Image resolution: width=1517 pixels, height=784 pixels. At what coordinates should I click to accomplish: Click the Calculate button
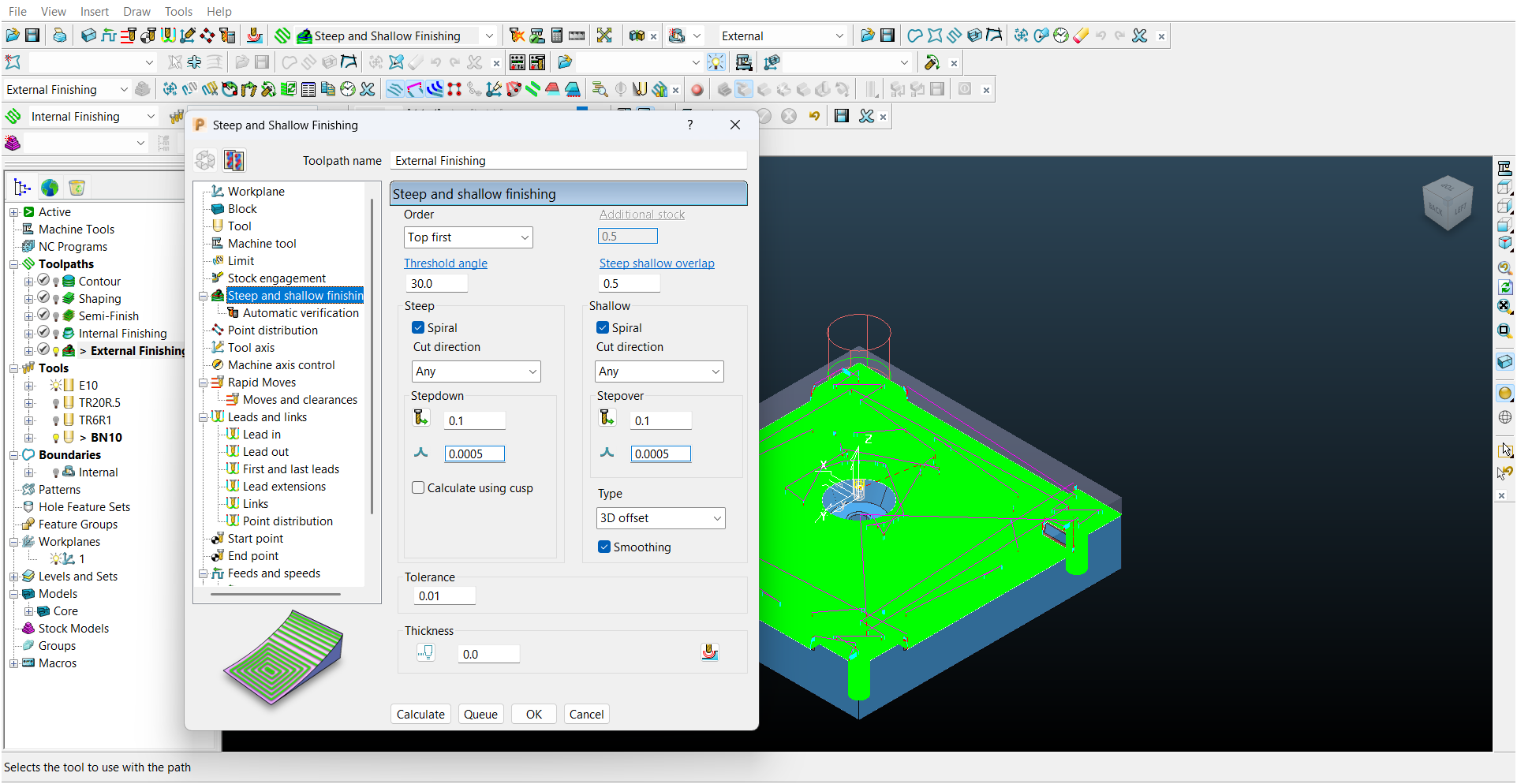420,715
